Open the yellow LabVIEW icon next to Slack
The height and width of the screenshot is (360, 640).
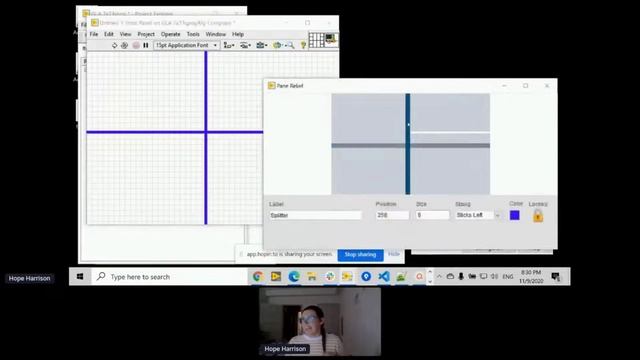coord(347,277)
